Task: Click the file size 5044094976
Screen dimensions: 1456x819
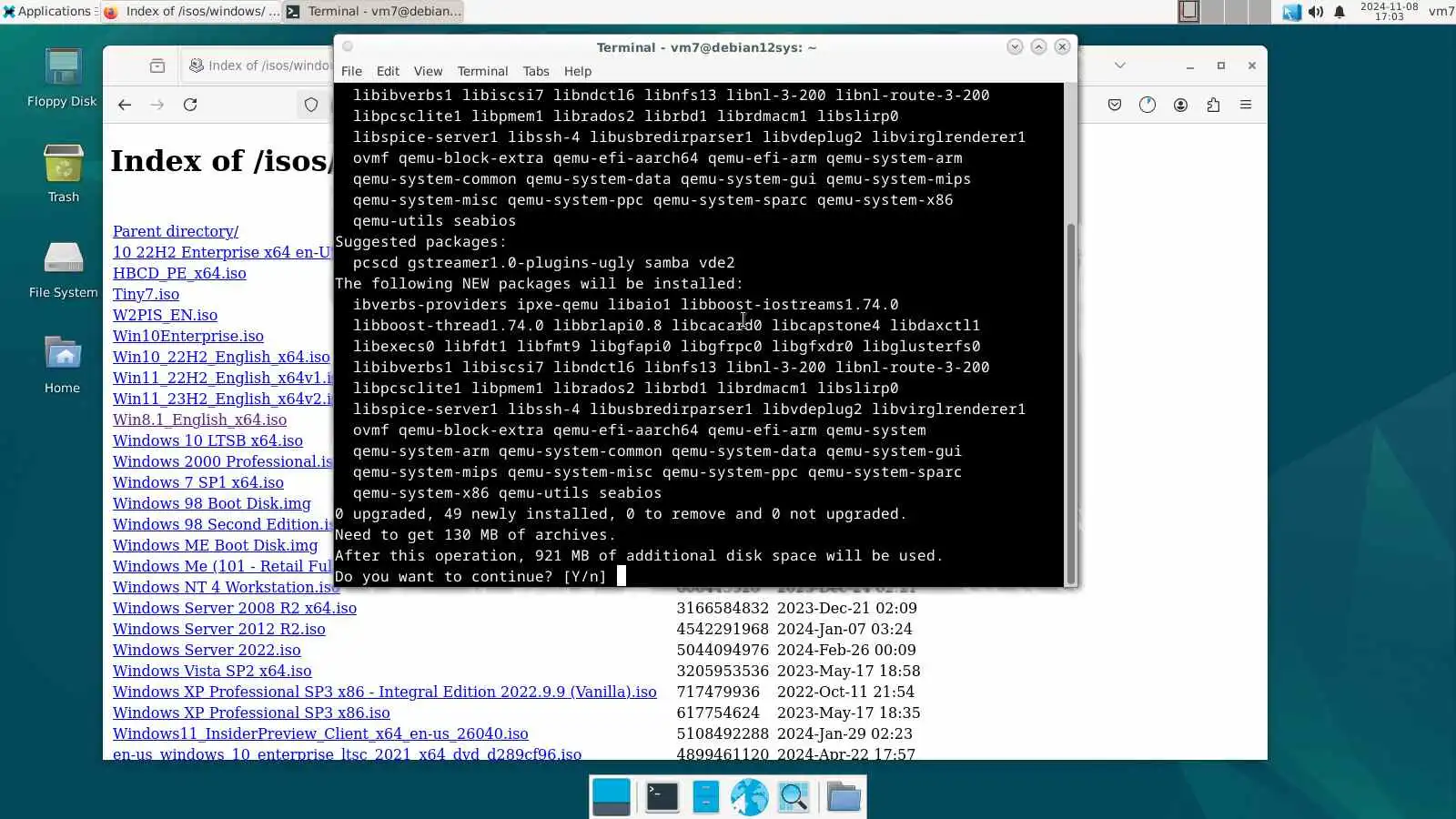Action: pos(723,650)
